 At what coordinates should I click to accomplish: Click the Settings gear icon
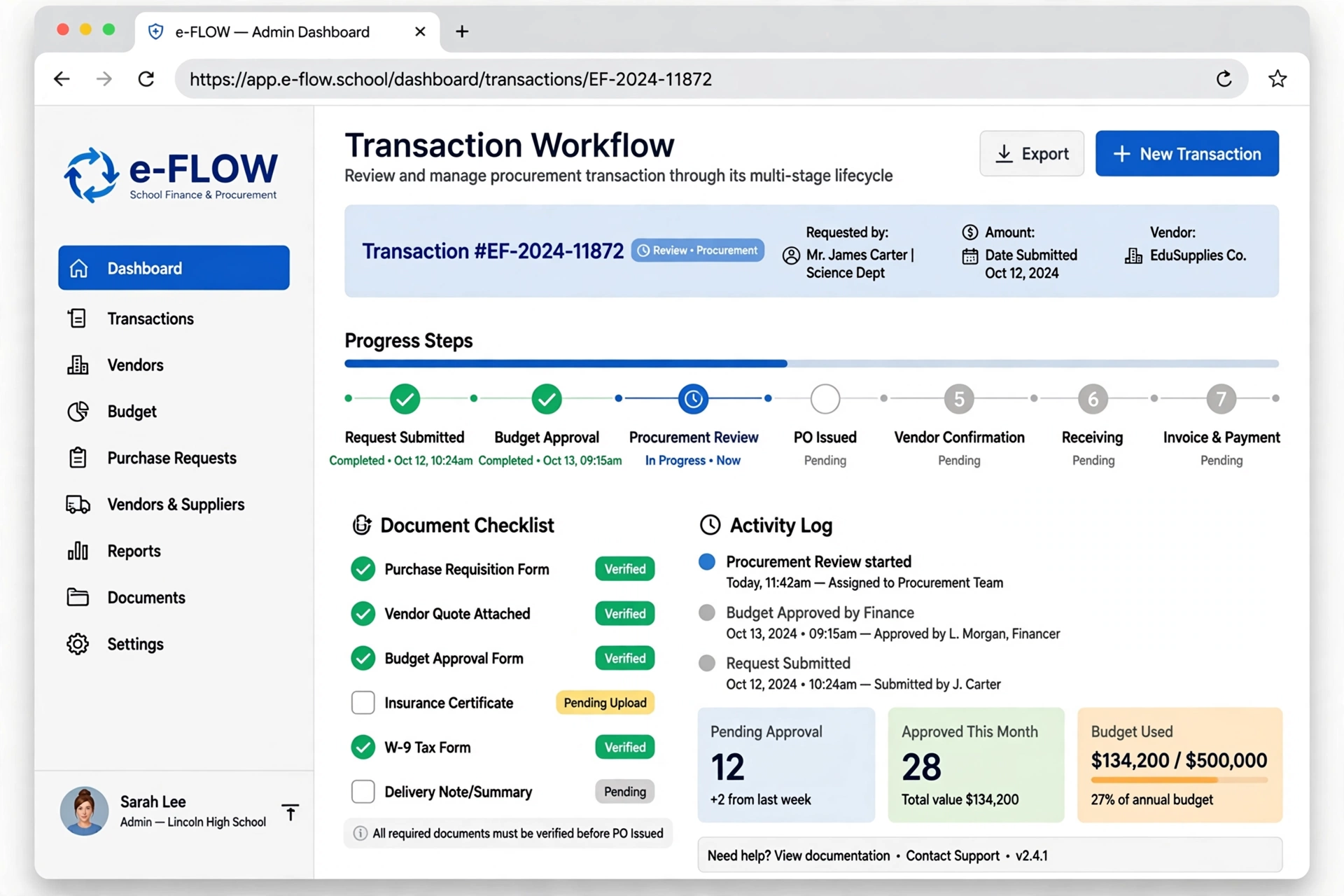click(78, 644)
